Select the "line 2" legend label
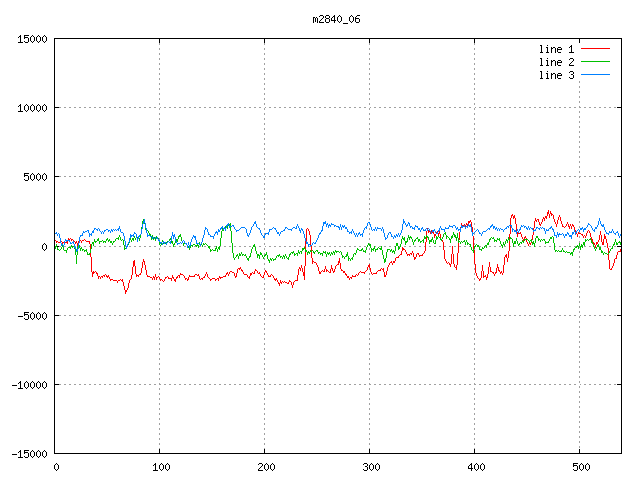The image size is (640, 480). click(x=557, y=62)
